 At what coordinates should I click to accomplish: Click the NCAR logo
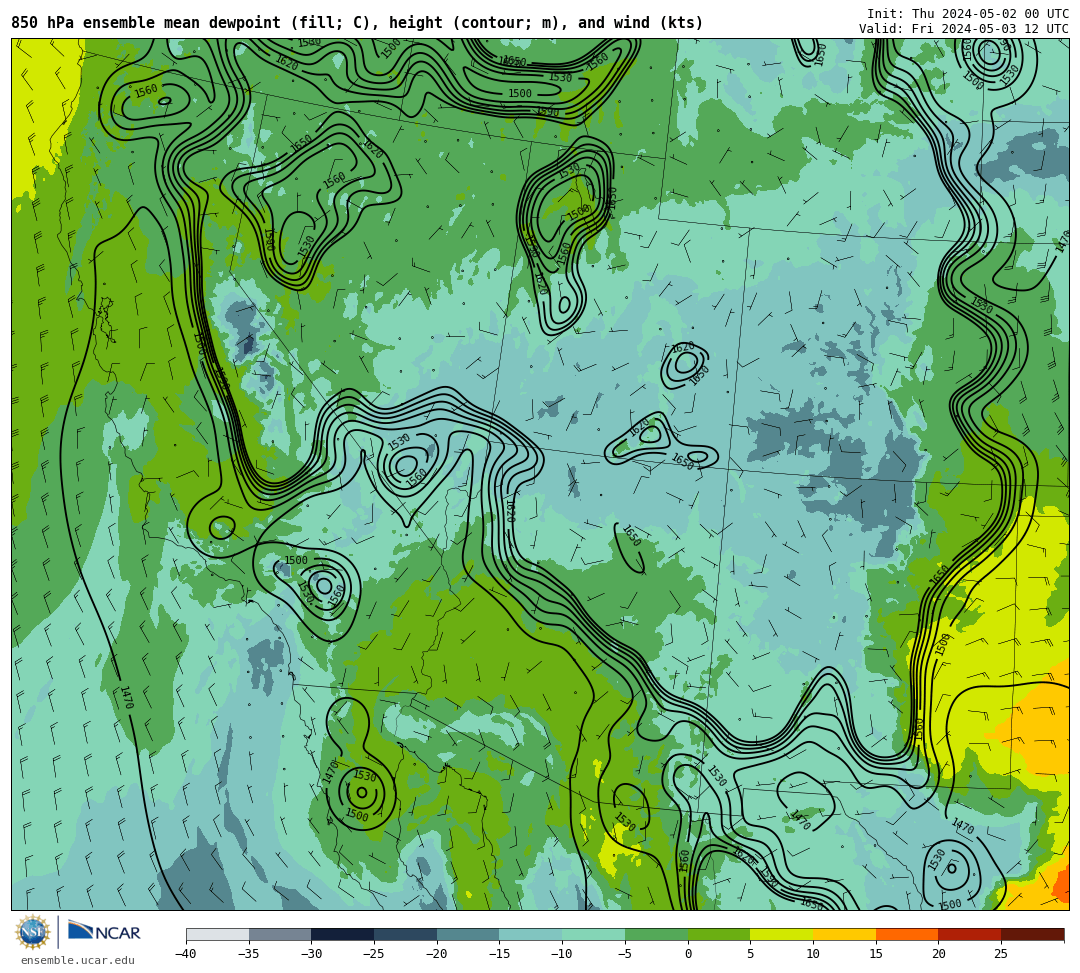tap(104, 932)
